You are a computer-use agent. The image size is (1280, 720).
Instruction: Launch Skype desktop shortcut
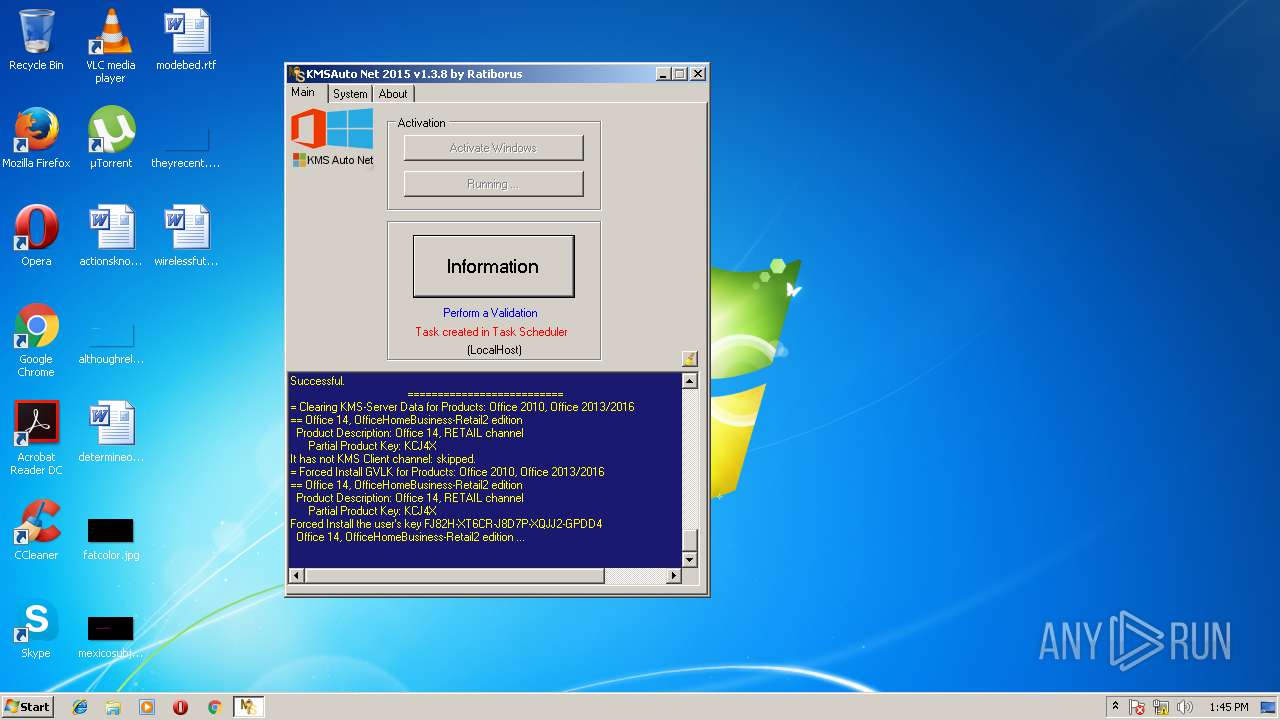pos(36,628)
